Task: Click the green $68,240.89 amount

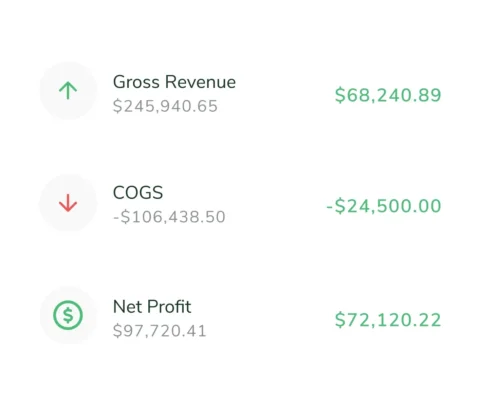Action: click(388, 95)
